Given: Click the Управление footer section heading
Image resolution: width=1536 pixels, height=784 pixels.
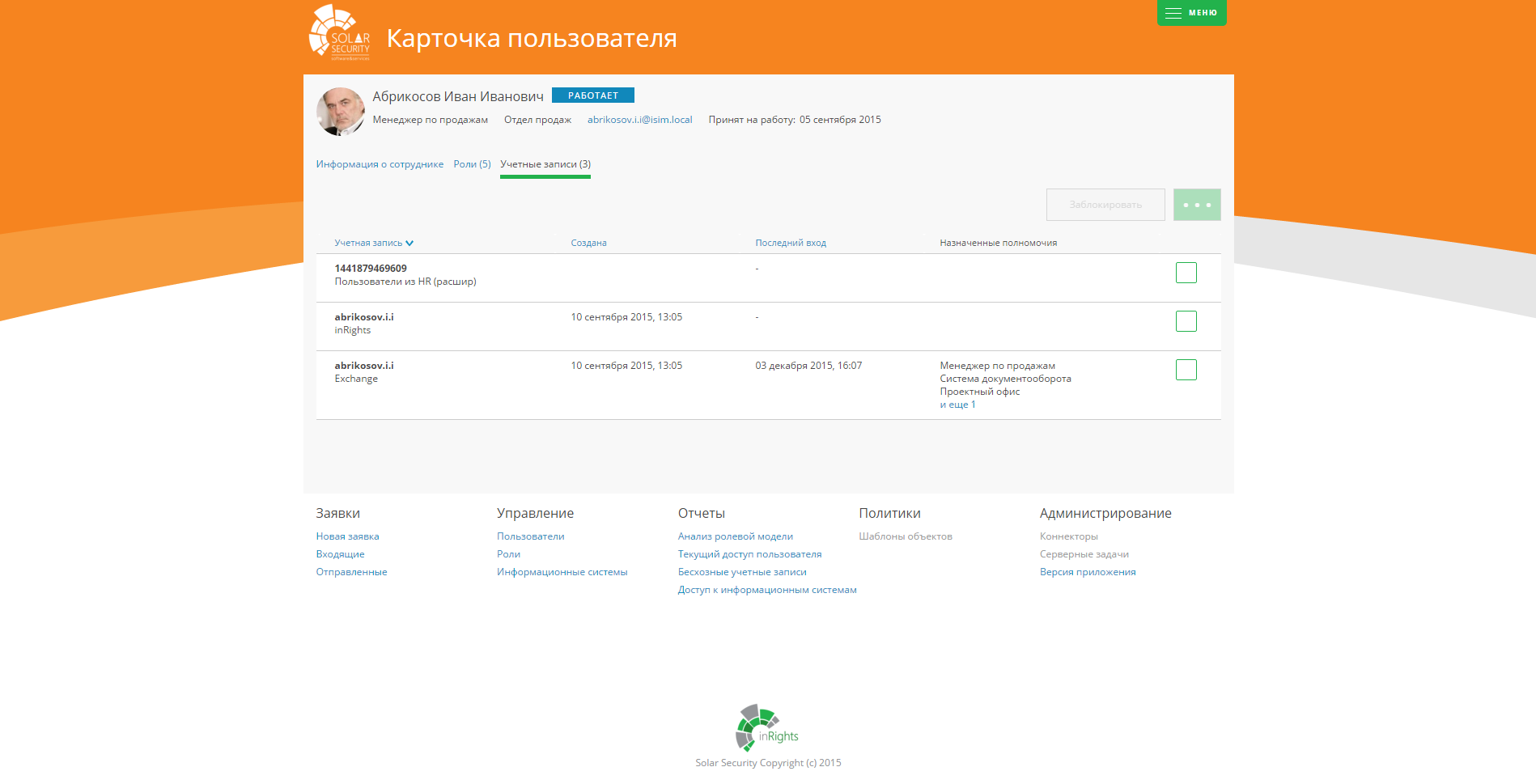Looking at the screenshot, I should tap(535, 513).
